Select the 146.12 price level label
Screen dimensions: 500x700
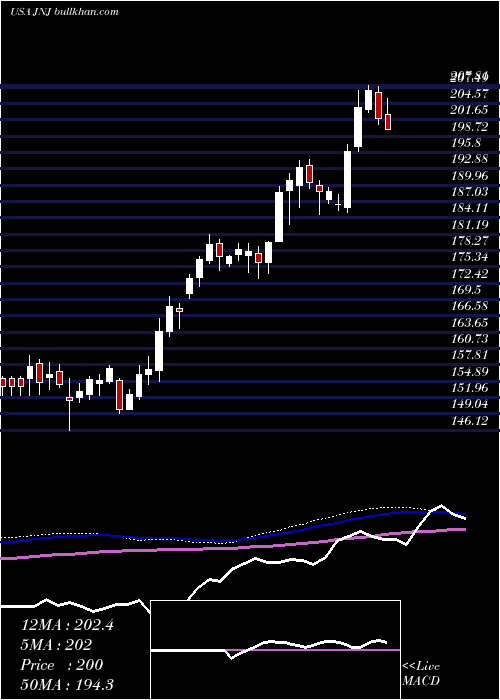pyautogui.click(x=469, y=421)
